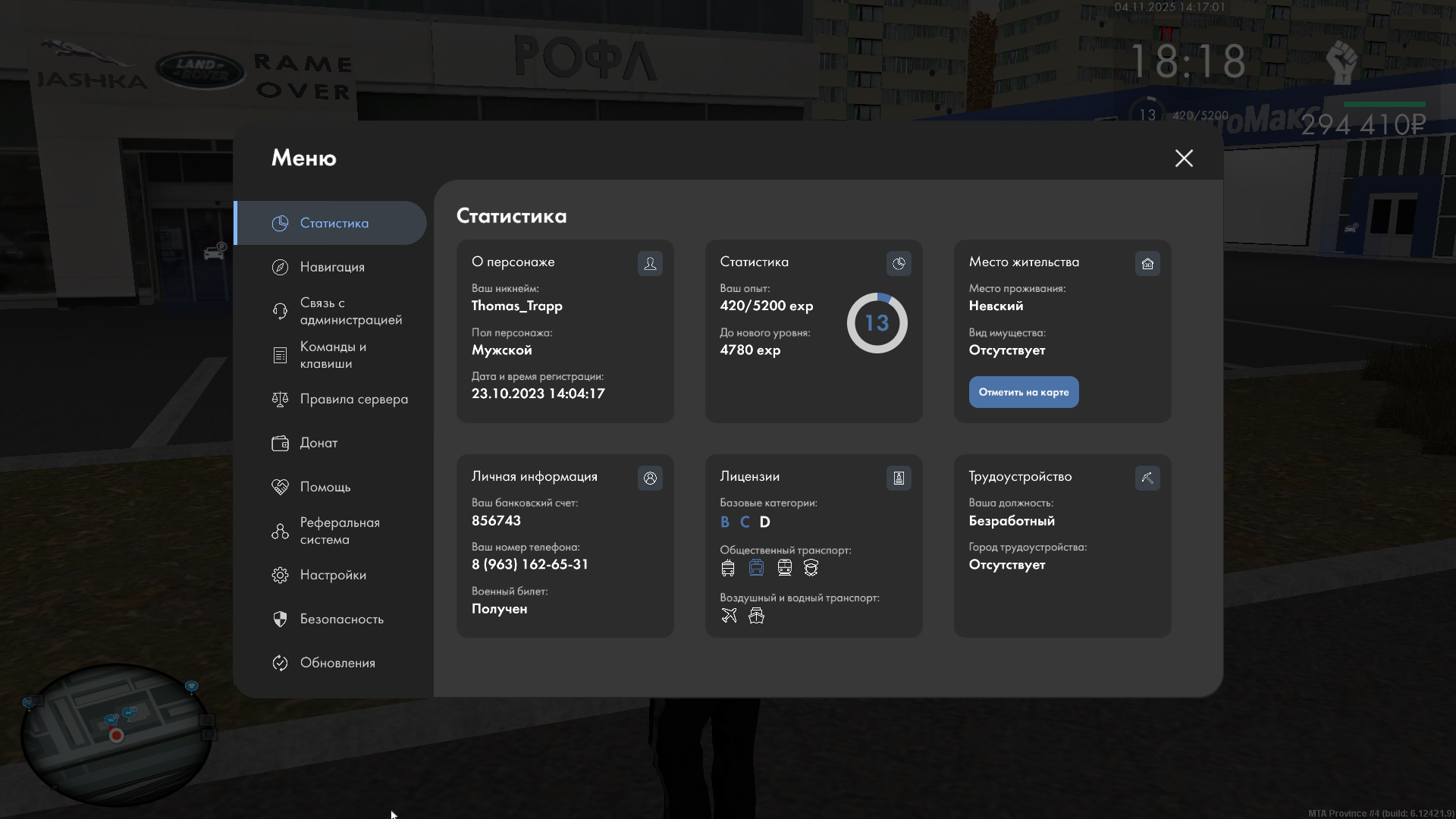The height and width of the screenshot is (819, 1456).
Task: Open the Обновления section
Action: pos(337,663)
